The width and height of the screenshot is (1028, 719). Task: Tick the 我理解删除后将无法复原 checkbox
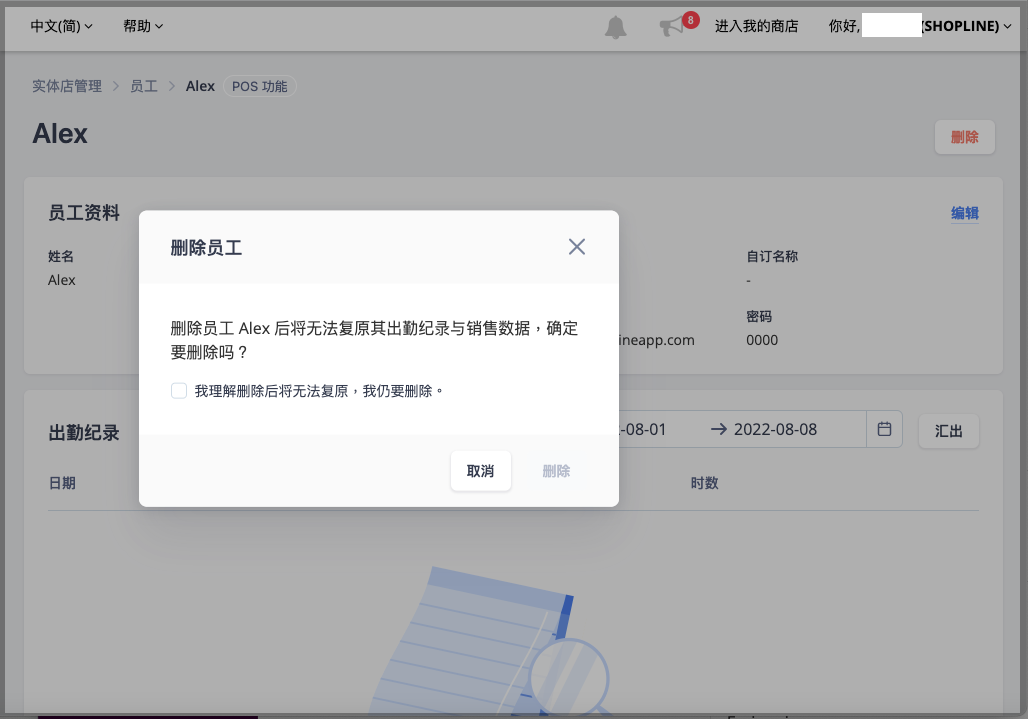(179, 391)
